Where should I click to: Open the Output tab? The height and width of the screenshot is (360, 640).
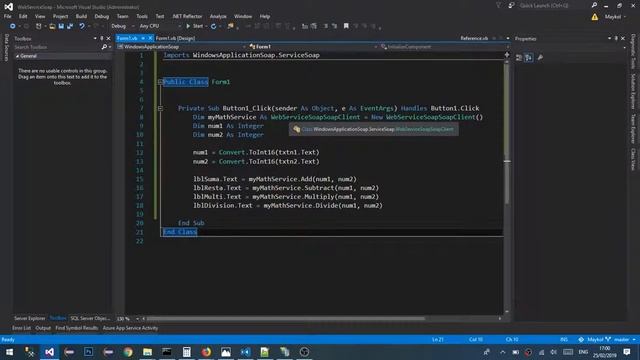pyautogui.click(x=43, y=328)
